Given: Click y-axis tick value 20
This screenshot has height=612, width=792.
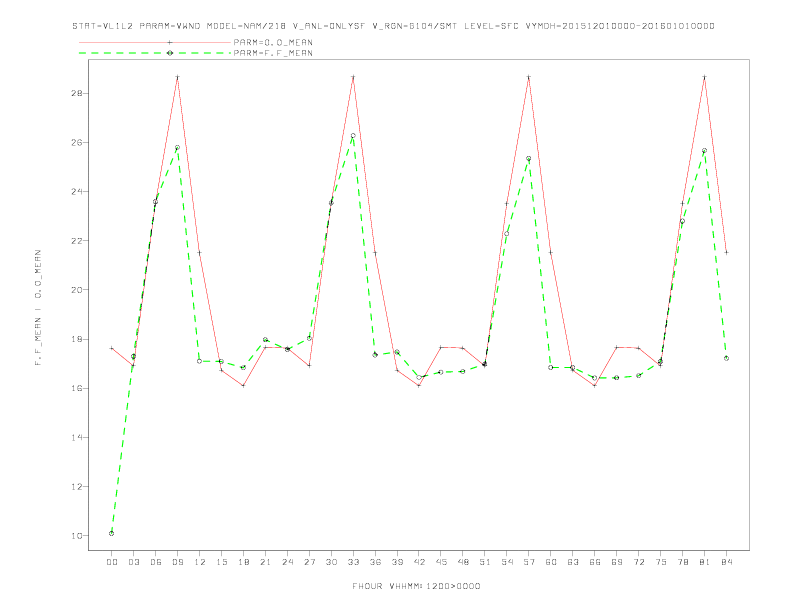Looking at the screenshot, I should tap(78, 290).
